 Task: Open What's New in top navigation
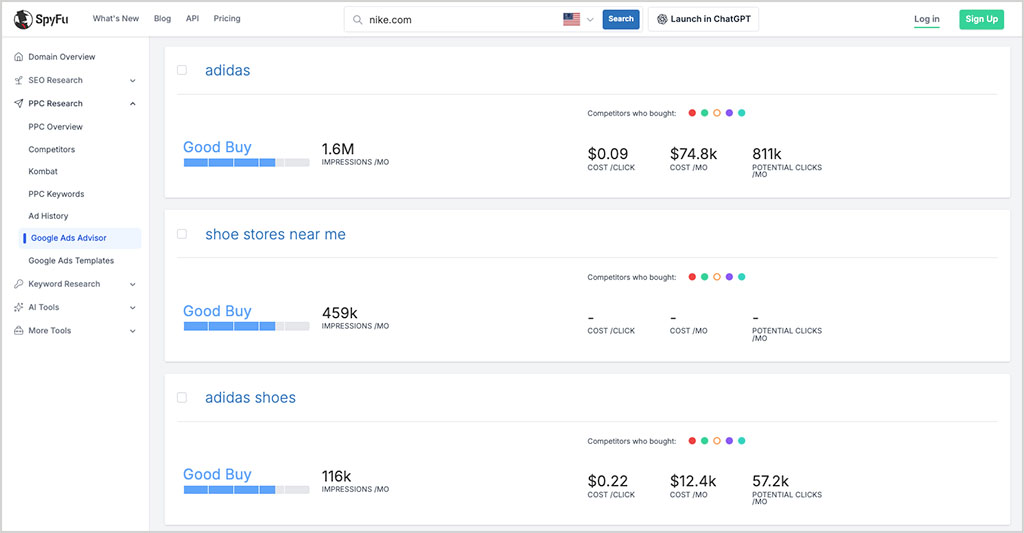click(x=116, y=18)
